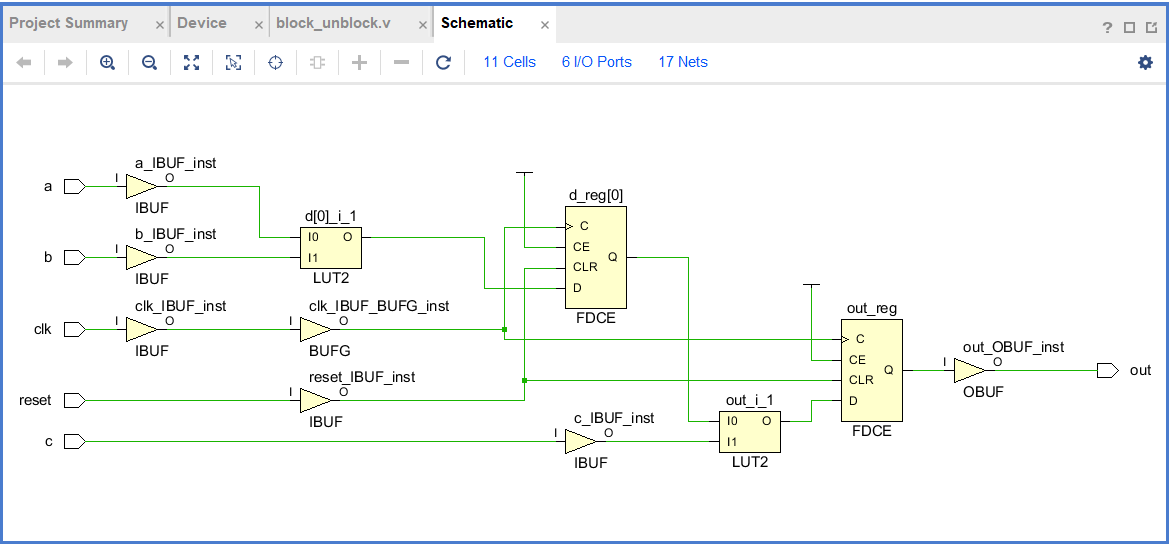
Task: Select the clk_IBUF_BUFG_inst buffer cell
Action: tap(315, 329)
